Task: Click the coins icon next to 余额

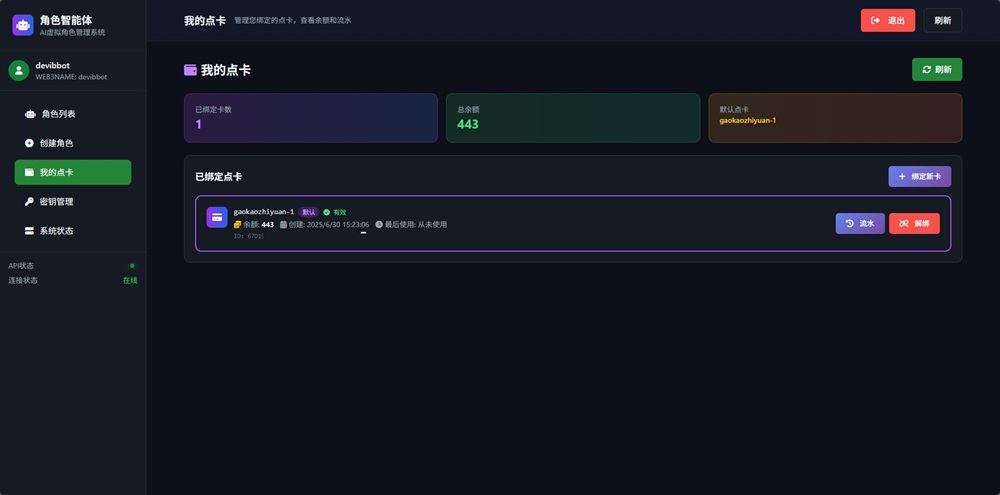Action: coord(237,225)
